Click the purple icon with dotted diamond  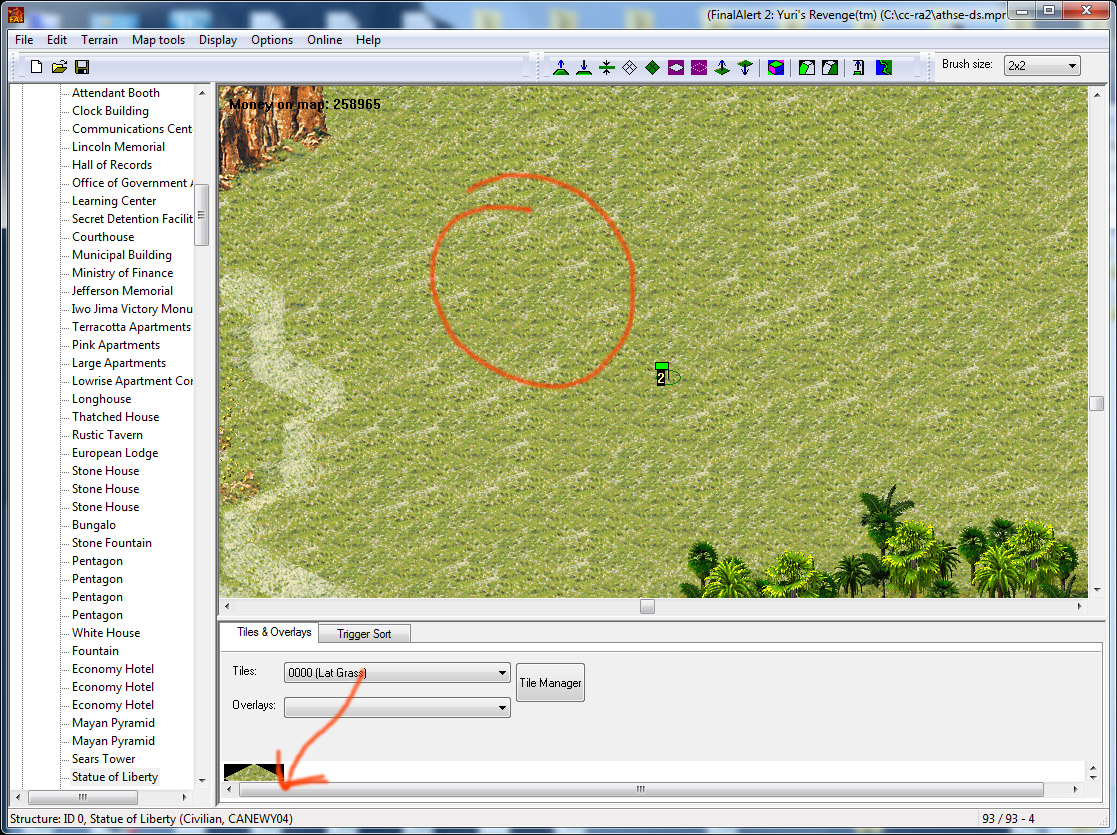[x=699, y=68]
